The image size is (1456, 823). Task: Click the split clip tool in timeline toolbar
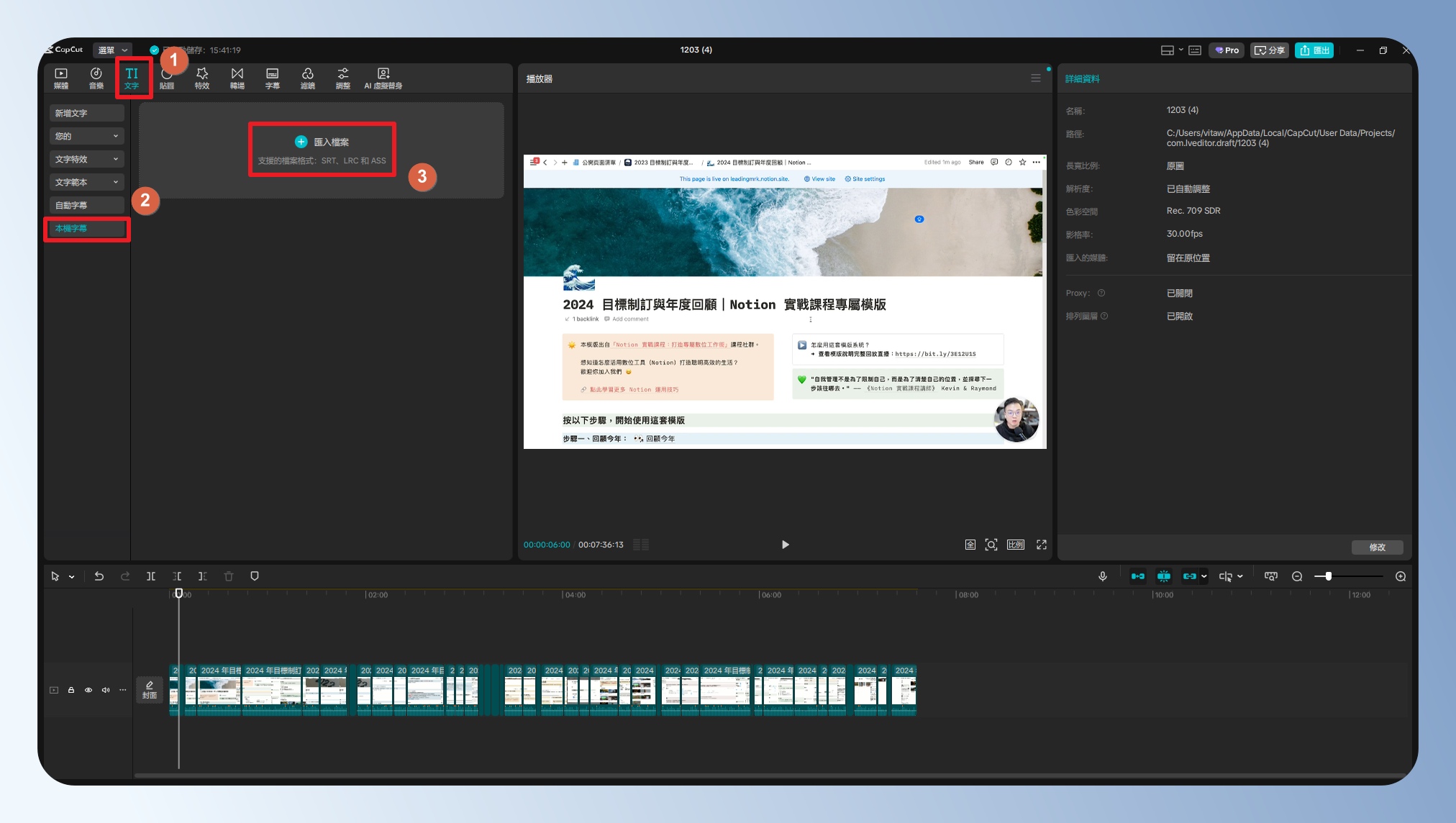151,576
